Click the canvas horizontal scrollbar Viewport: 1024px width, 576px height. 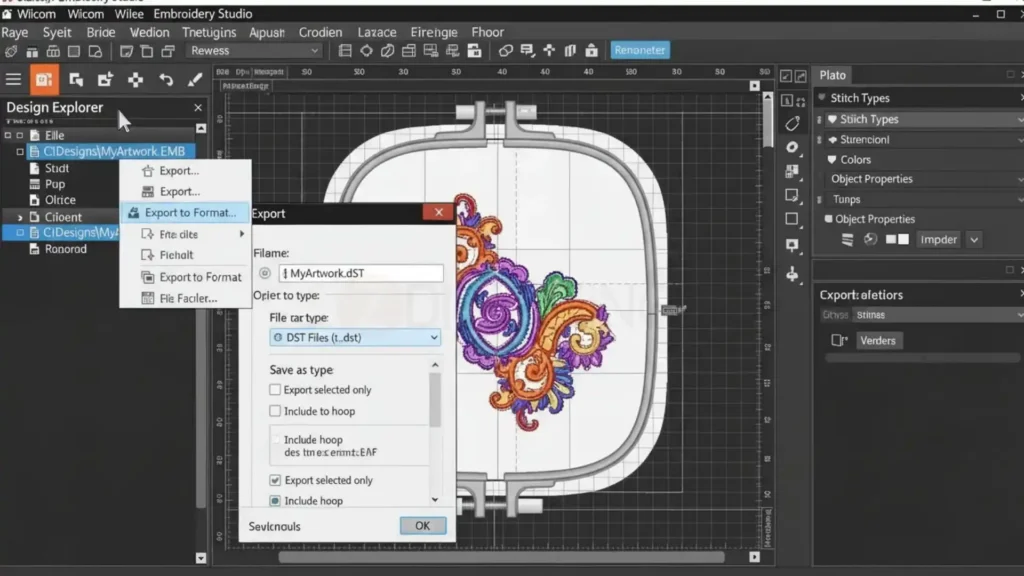[x=502, y=558]
